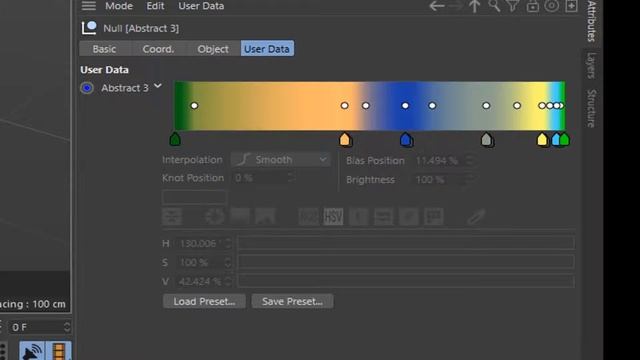Open the Attribute Manager hamburger menu
Image resolution: width=640 pixels, height=360 pixels.
(x=89, y=6)
